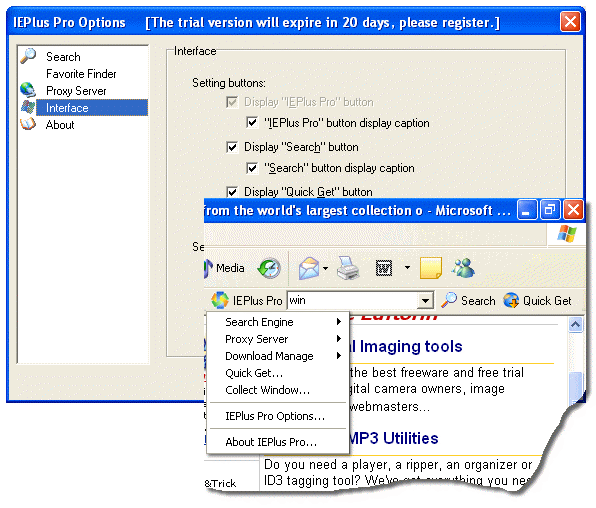
Task: Open Favorite Finder options page
Action: point(81,74)
